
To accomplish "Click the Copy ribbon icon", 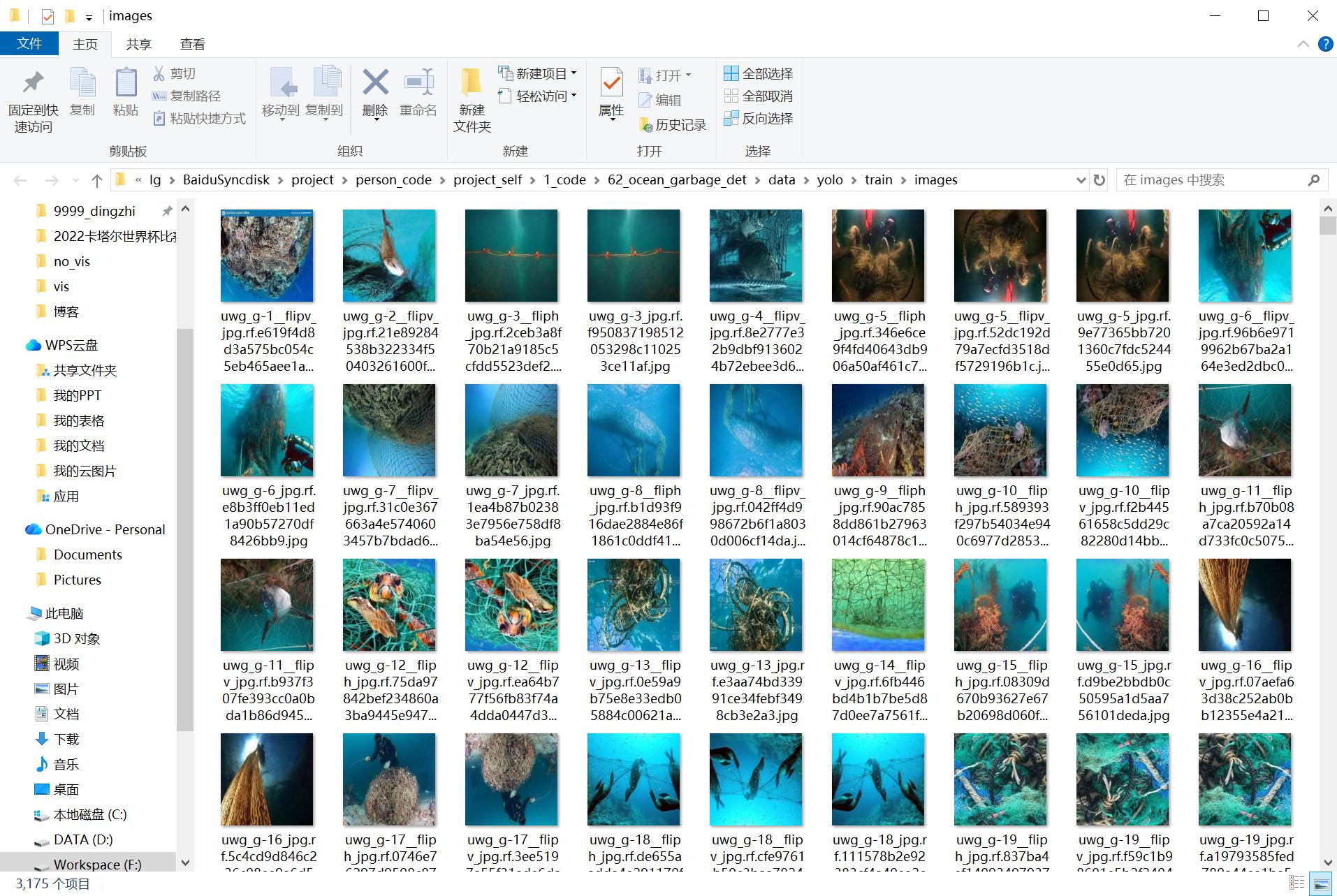I will pyautogui.click(x=82, y=91).
